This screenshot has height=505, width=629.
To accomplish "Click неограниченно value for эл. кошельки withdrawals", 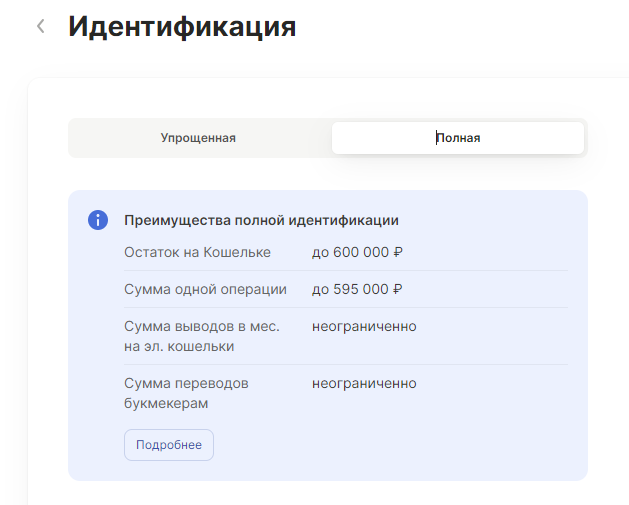I will [x=364, y=327].
